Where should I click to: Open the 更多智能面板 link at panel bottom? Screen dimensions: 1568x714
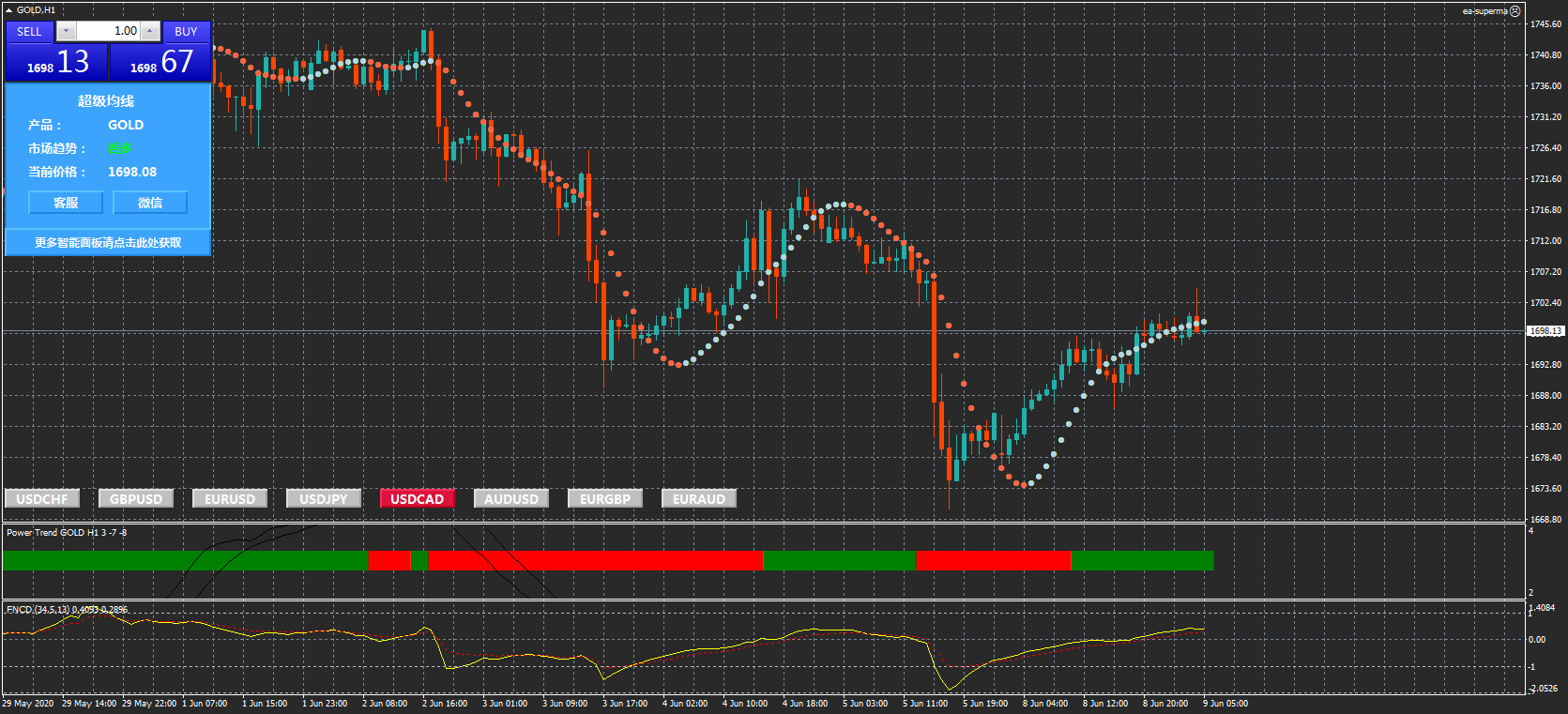pyautogui.click(x=108, y=243)
